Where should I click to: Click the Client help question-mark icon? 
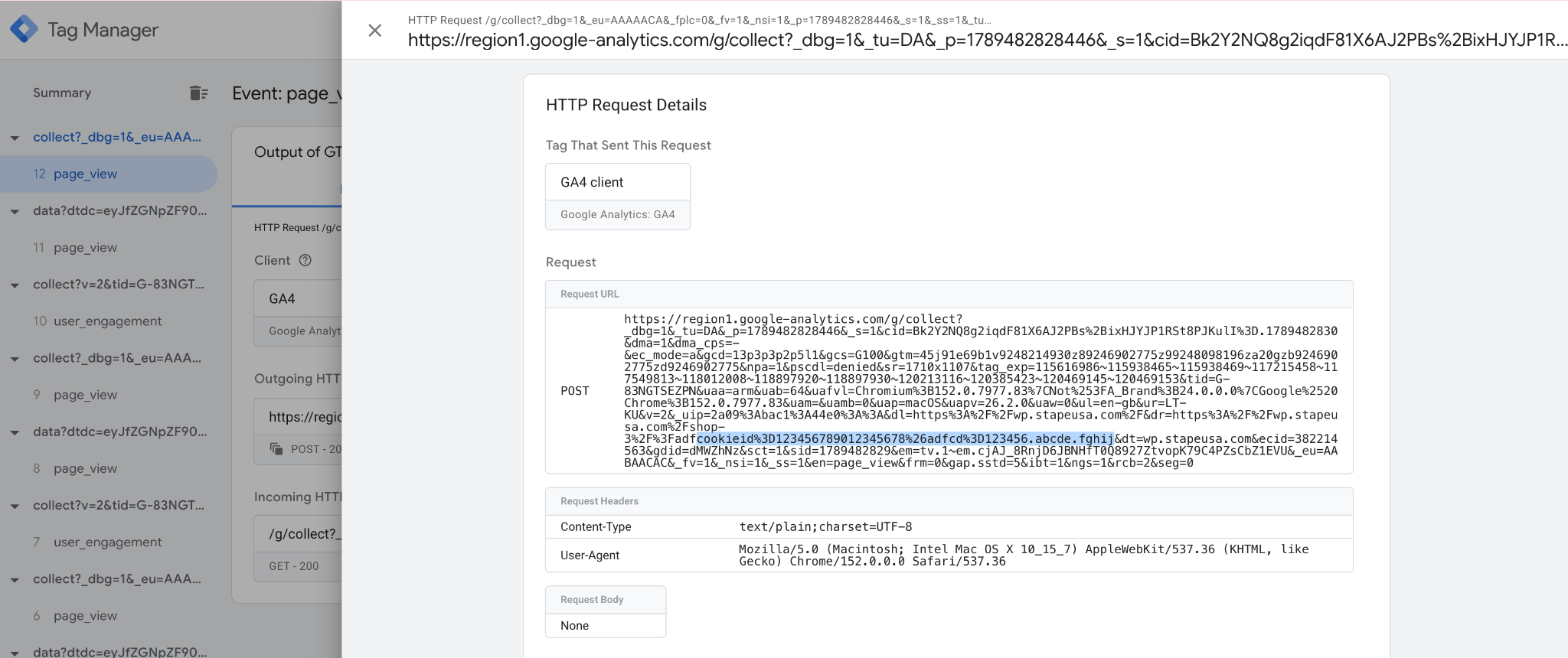(305, 260)
